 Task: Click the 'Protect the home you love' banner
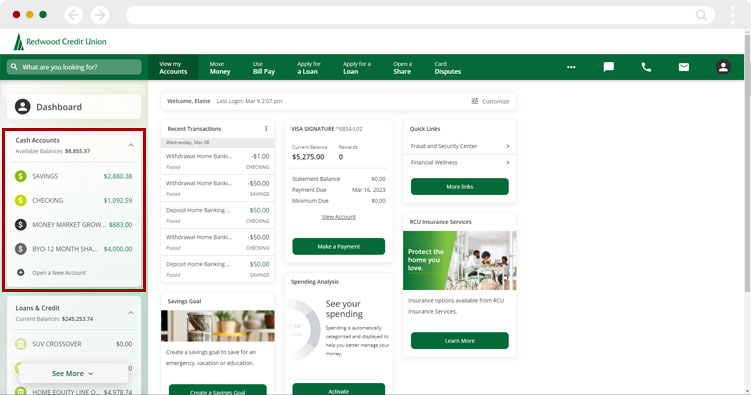click(460, 260)
